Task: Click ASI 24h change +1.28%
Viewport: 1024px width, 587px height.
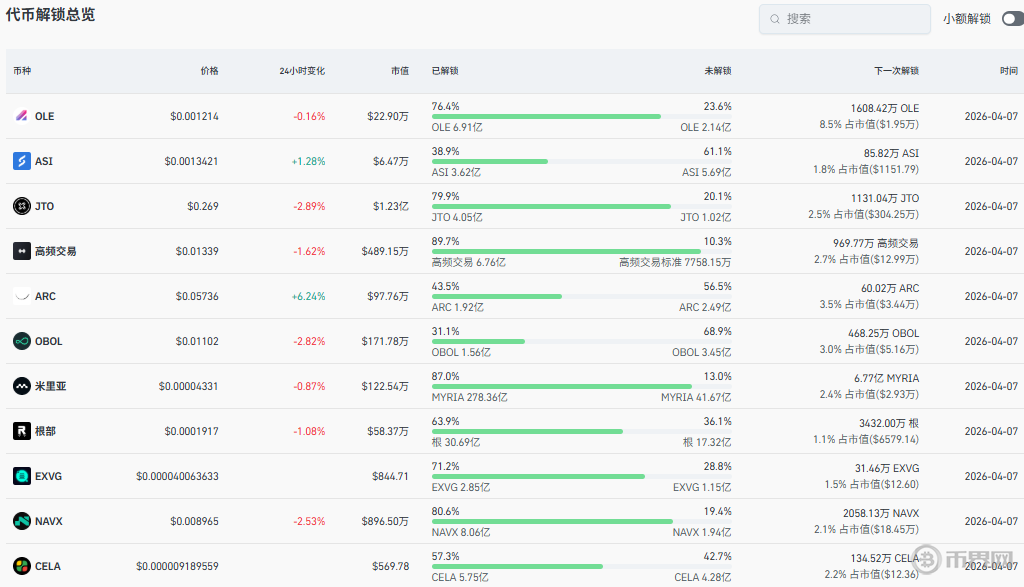Action: pyautogui.click(x=308, y=161)
